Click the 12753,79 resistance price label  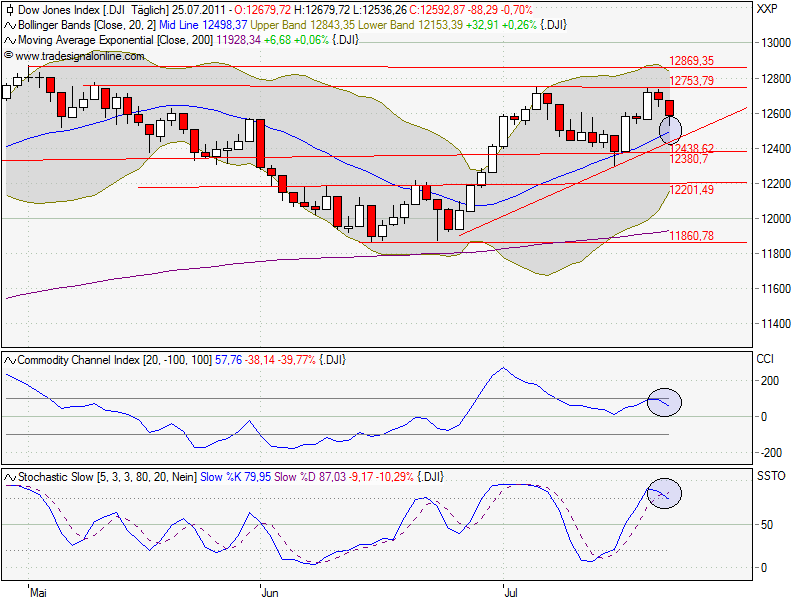pyautogui.click(x=694, y=77)
